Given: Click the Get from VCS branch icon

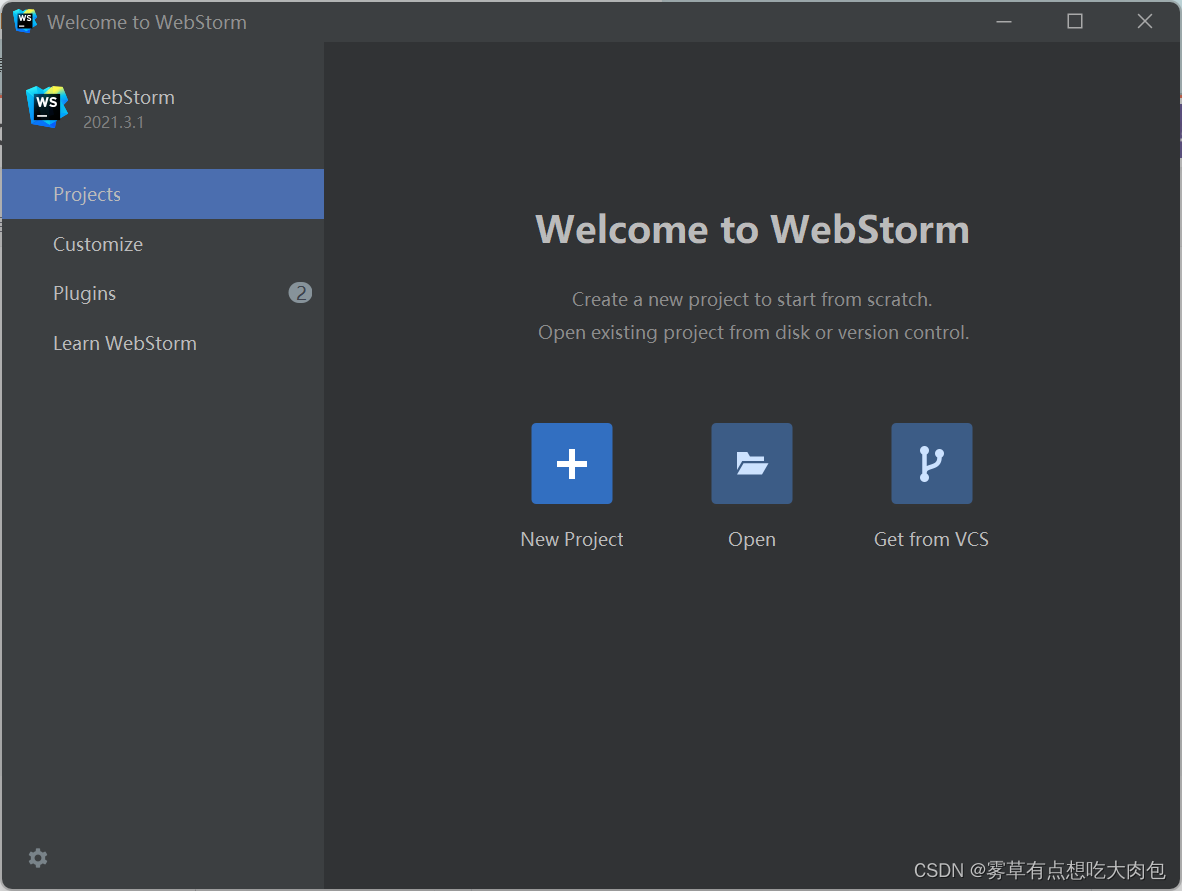Looking at the screenshot, I should [x=932, y=463].
